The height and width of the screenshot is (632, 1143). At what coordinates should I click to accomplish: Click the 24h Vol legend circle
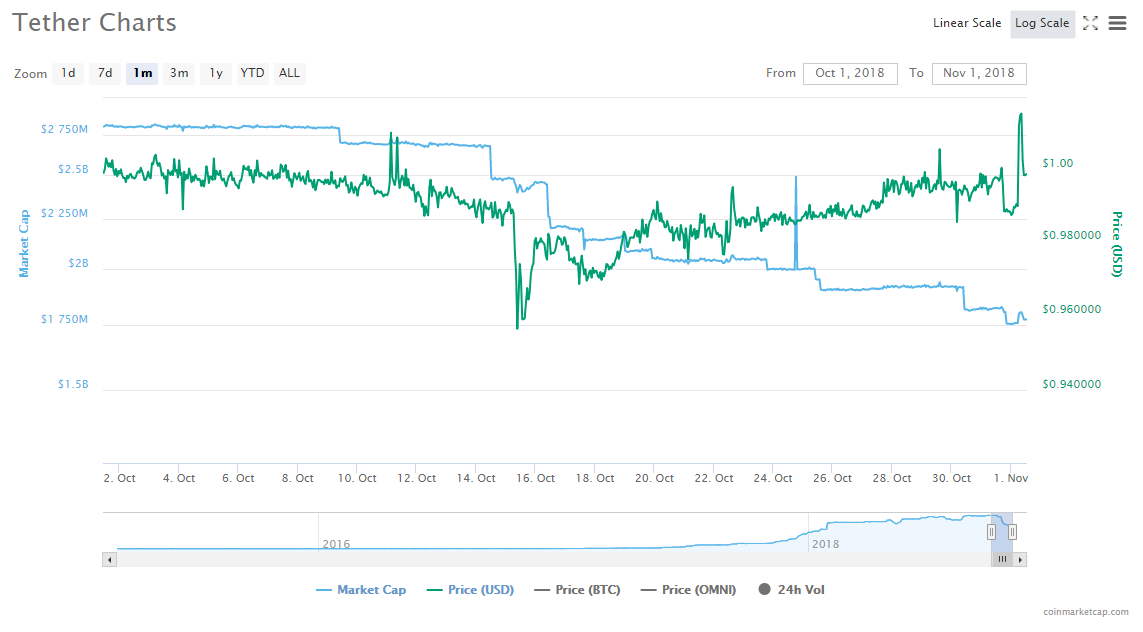pos(765,589)
